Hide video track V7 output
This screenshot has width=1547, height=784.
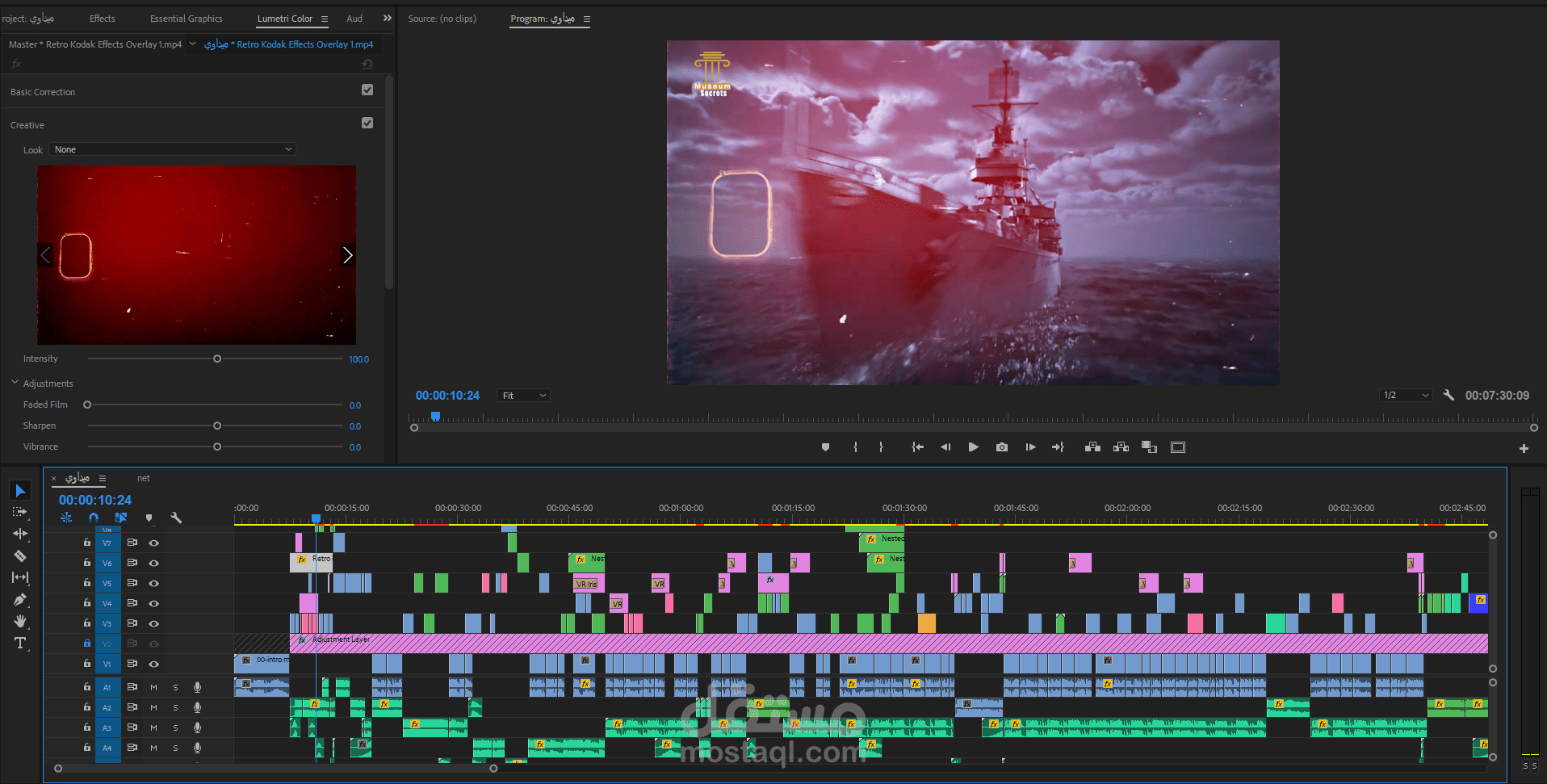click(x=153, y=543)
